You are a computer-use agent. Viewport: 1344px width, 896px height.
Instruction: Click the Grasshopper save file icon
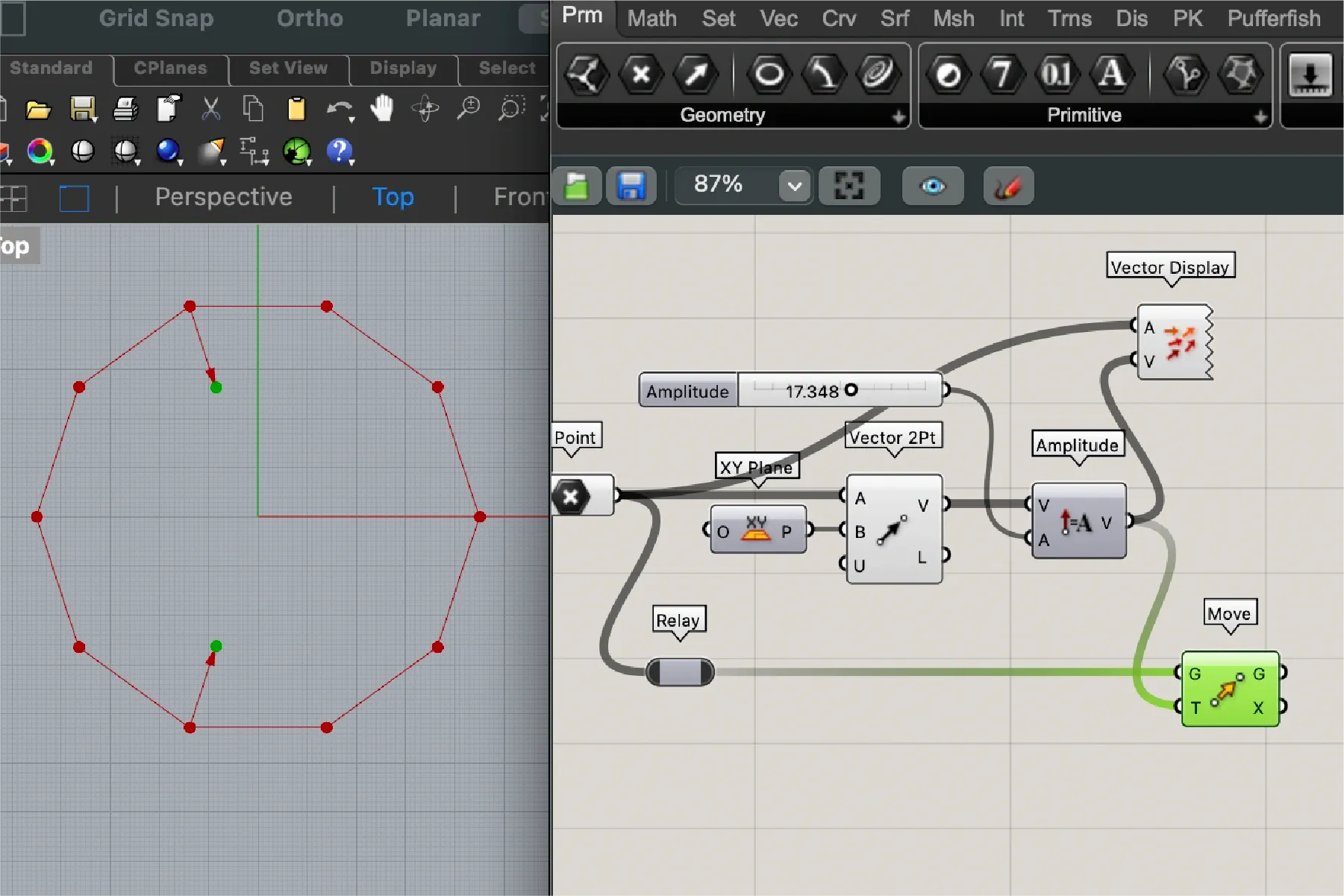pos(631,186)
